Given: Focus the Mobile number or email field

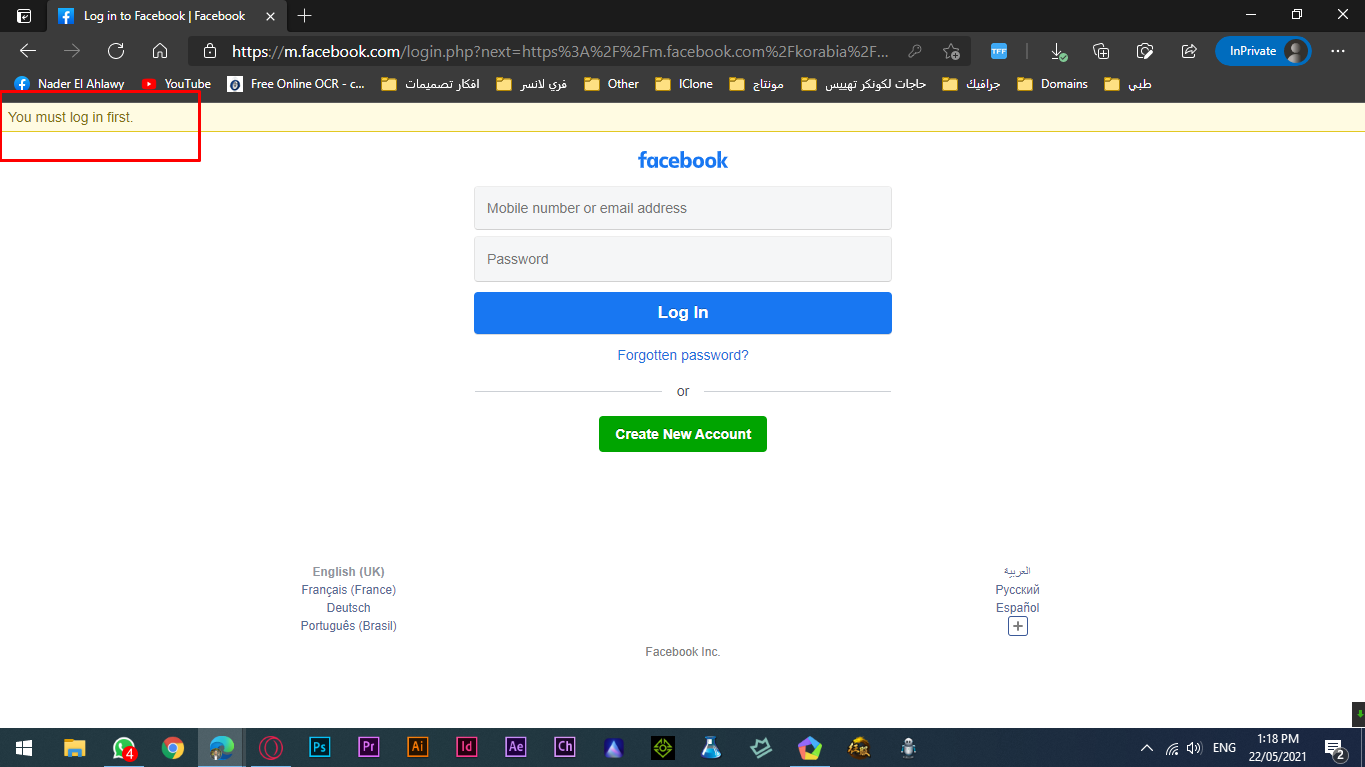Looking at the screenshot, I should point(683,208).
